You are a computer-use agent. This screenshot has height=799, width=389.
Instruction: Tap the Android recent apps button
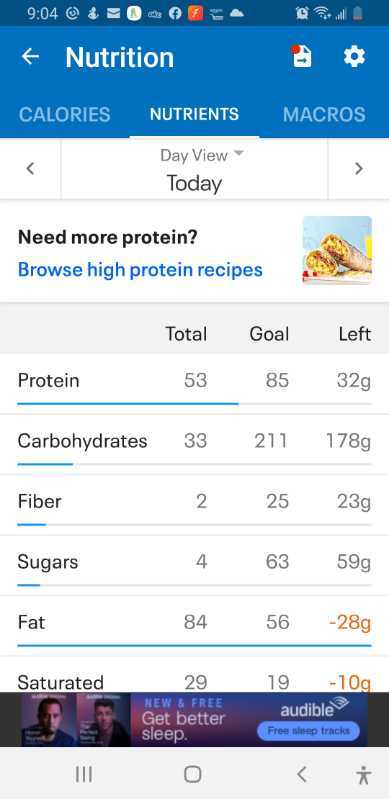click(84, 775)
